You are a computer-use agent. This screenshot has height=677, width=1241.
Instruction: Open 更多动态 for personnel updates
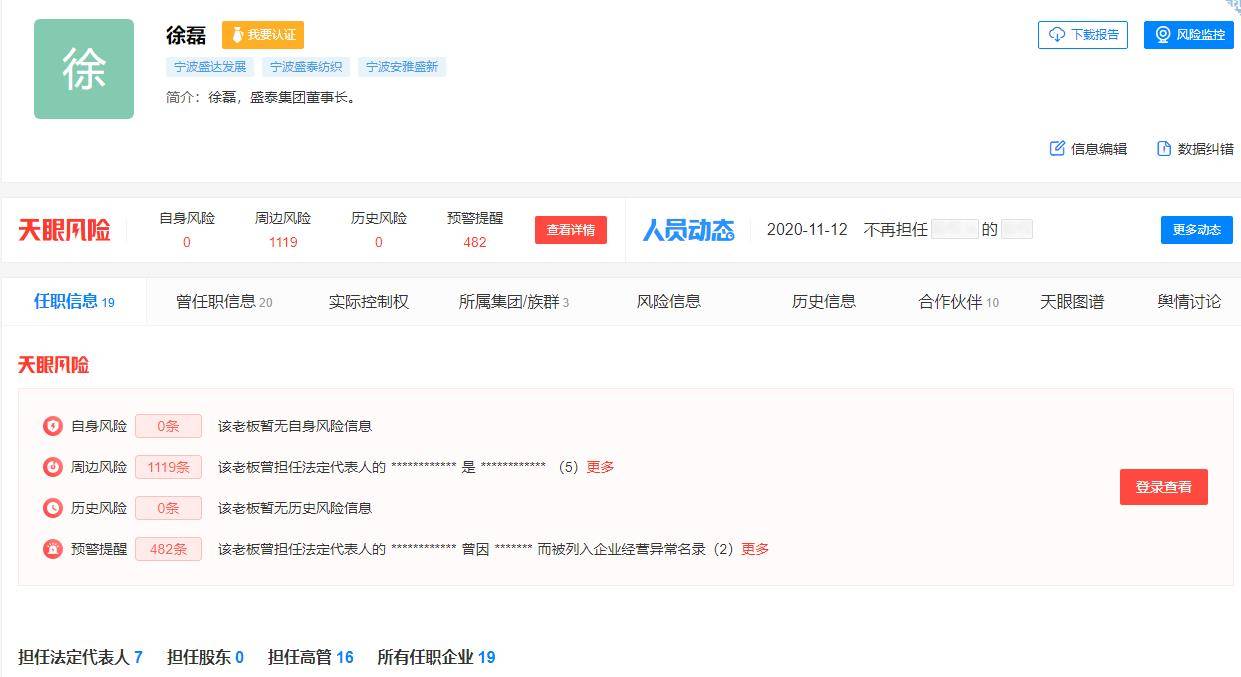(x=1196, y=229)
